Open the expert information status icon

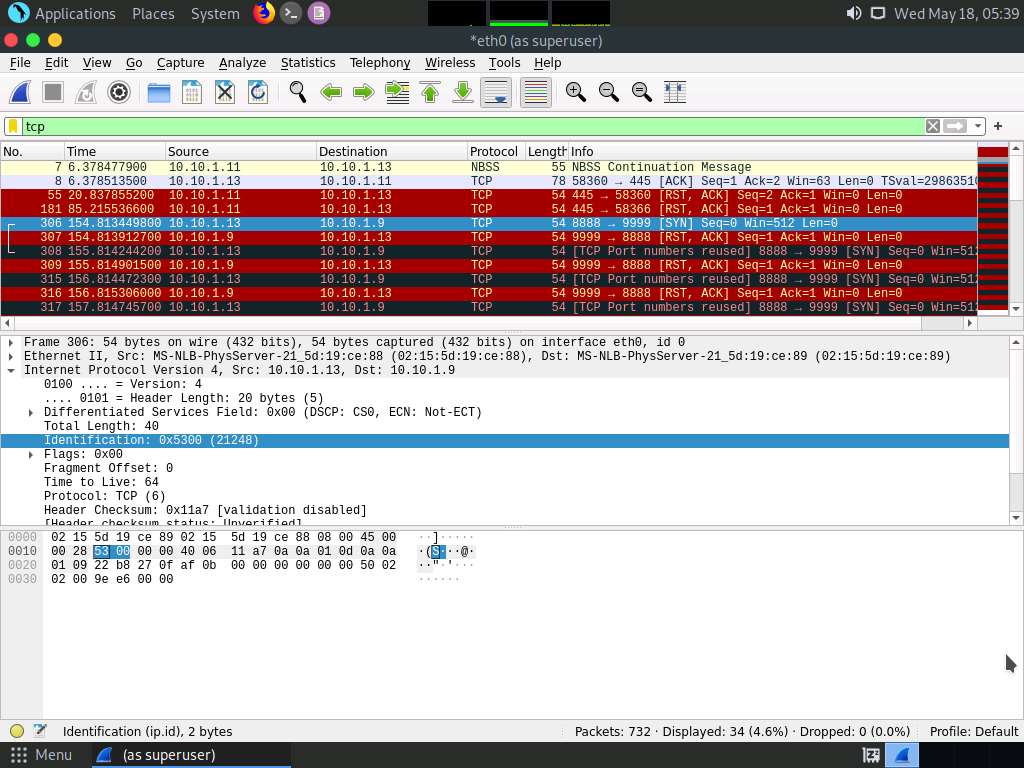click(17, 731)
